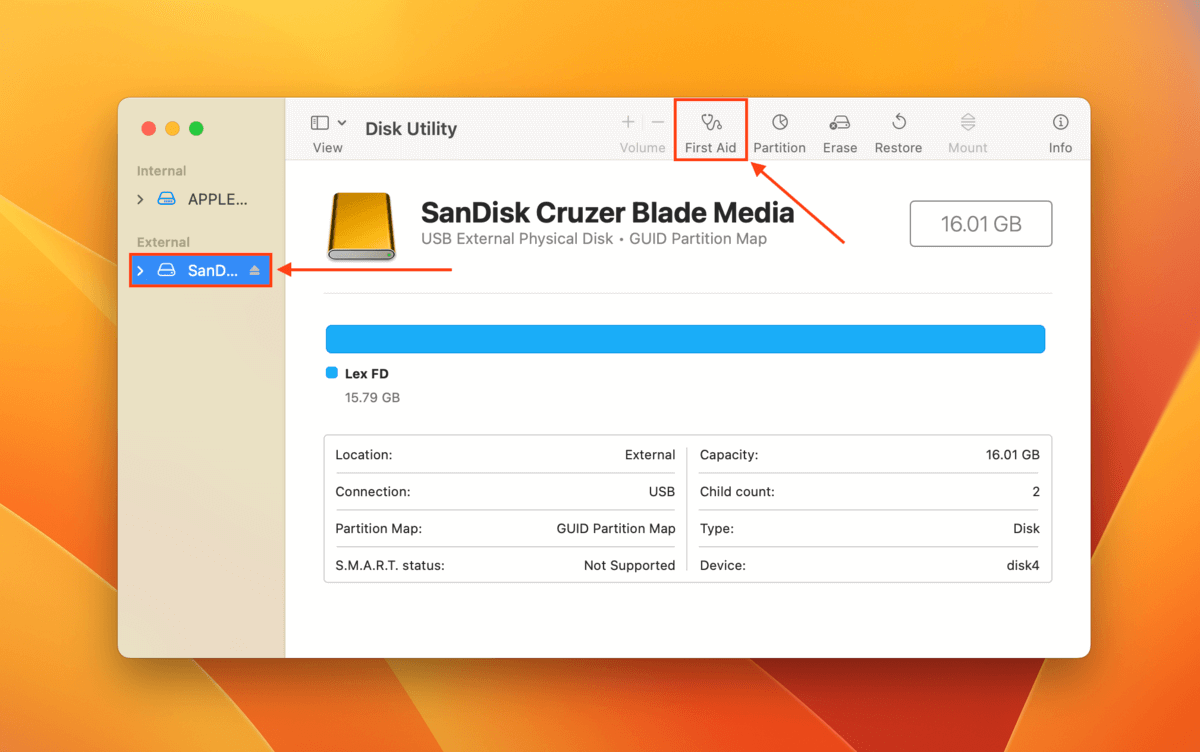Click the sidebar View icon
Image resolution: width=1200 pixels, height=752 pixels.
(x=320, y=122)
